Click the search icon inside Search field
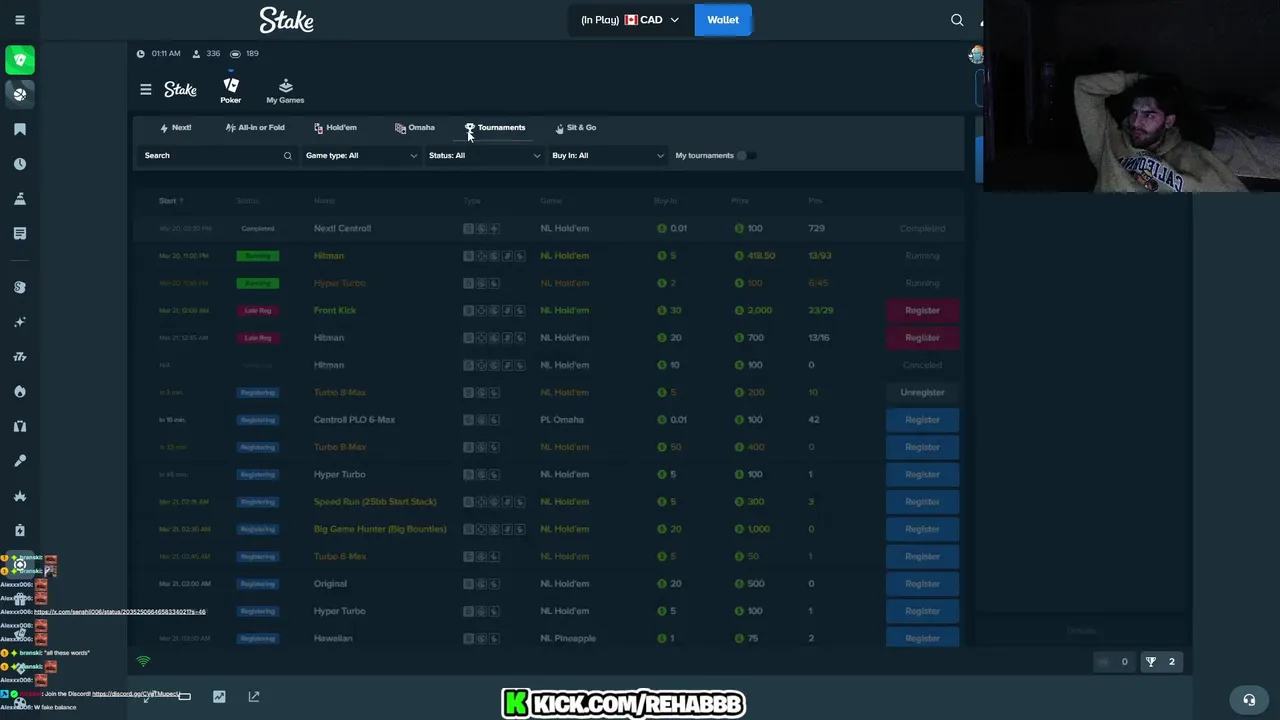1280x720 pixels. [287, 156]
